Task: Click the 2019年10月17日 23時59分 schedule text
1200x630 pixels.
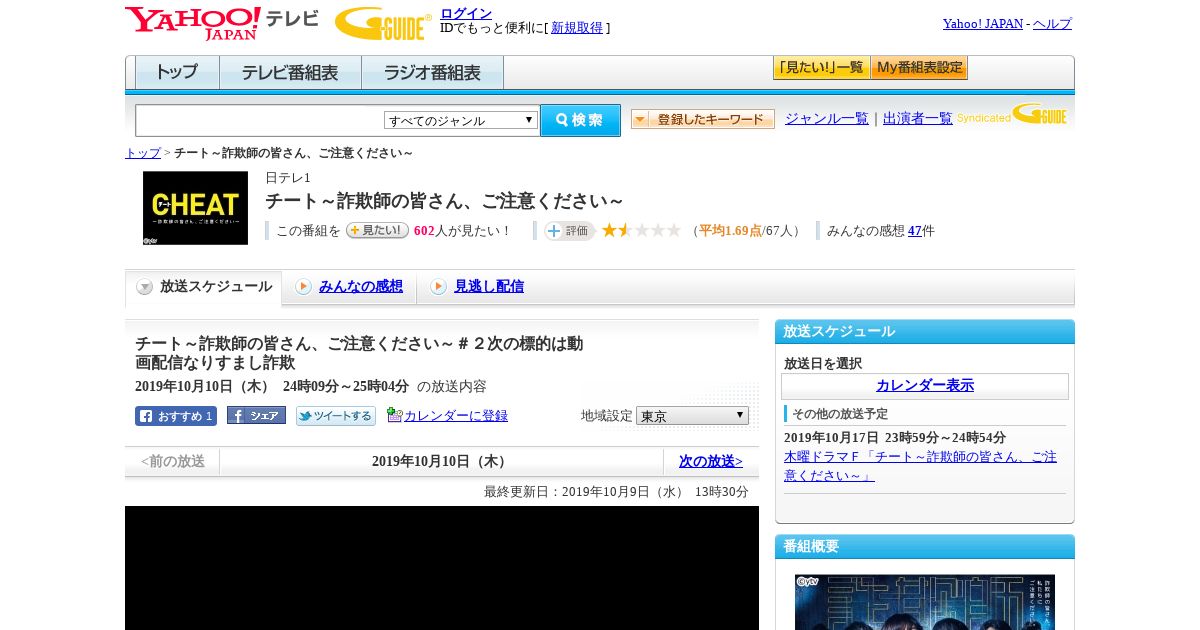Action: point(895,438)
